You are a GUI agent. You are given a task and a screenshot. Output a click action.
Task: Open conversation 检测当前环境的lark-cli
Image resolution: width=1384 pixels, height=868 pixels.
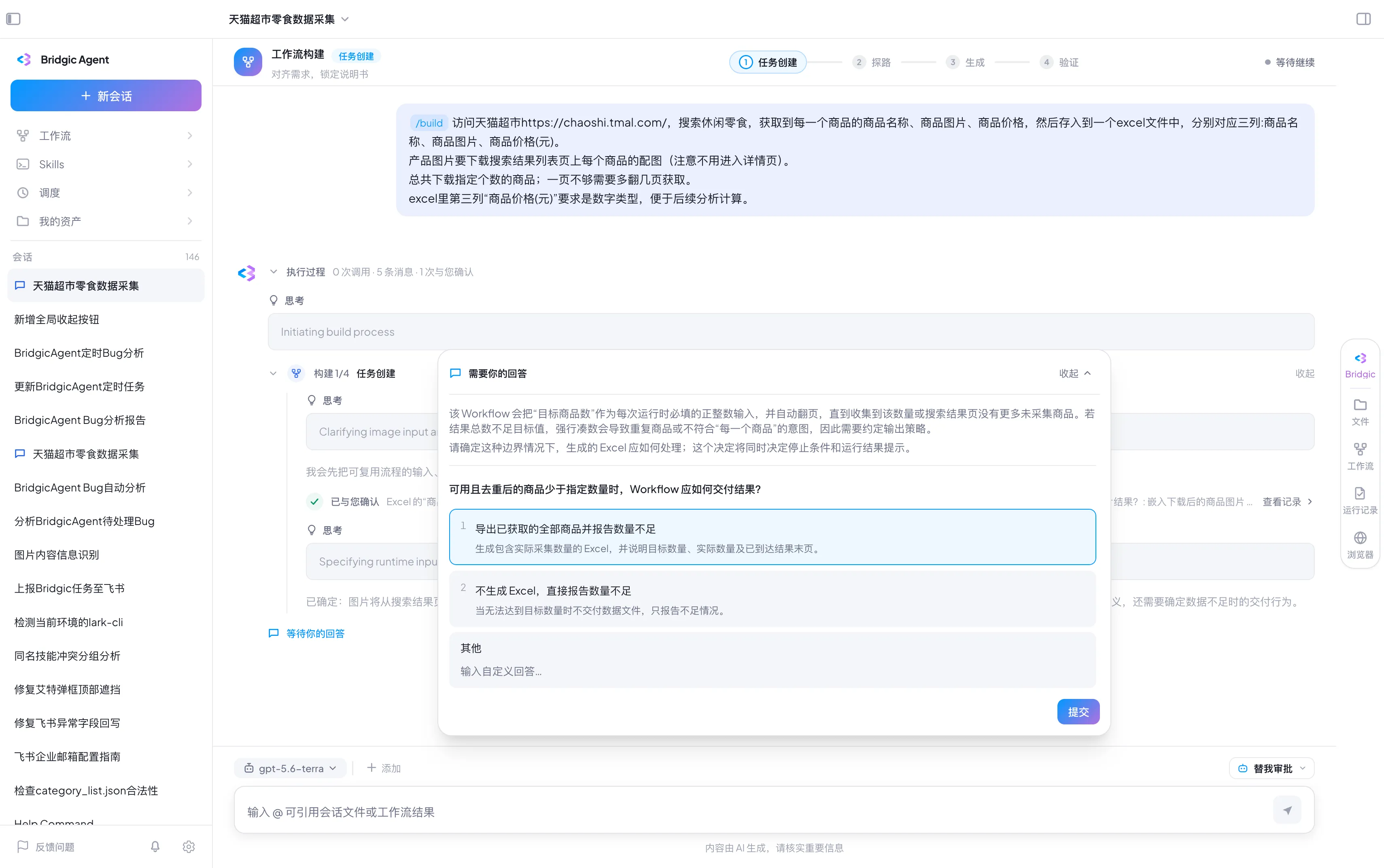click(x=106, y=622)
